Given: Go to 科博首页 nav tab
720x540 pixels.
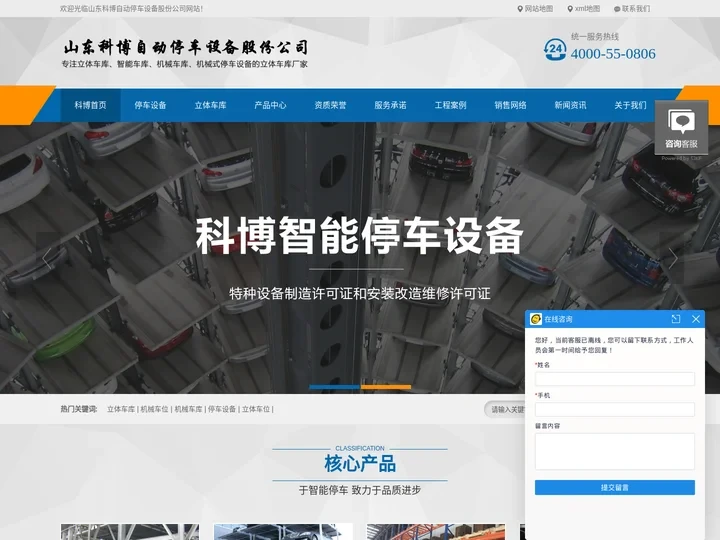Looking at the screenshot, I should [x=90, y=105].
